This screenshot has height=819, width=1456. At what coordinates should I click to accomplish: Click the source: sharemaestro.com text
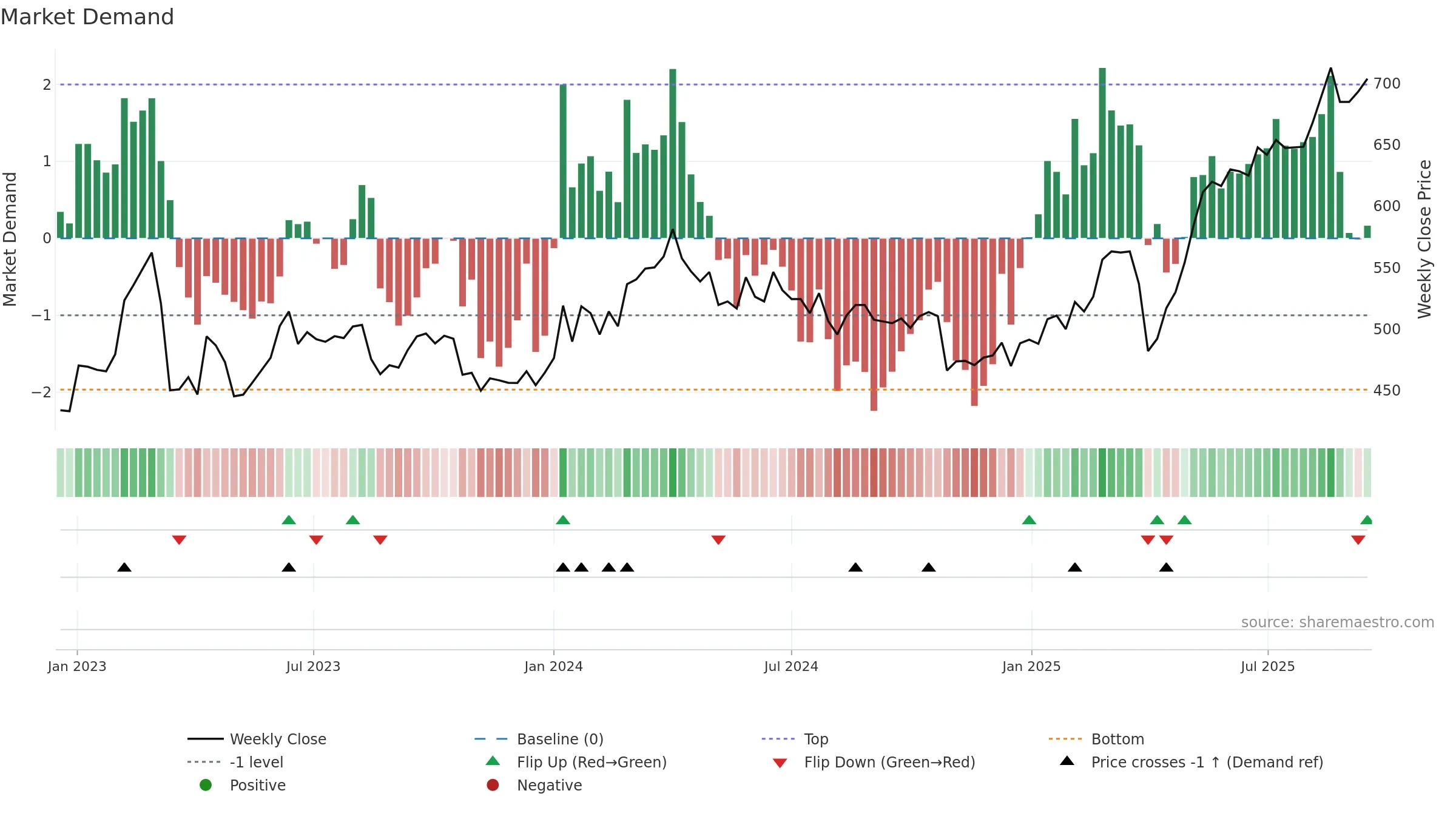tap(1338, 622)
